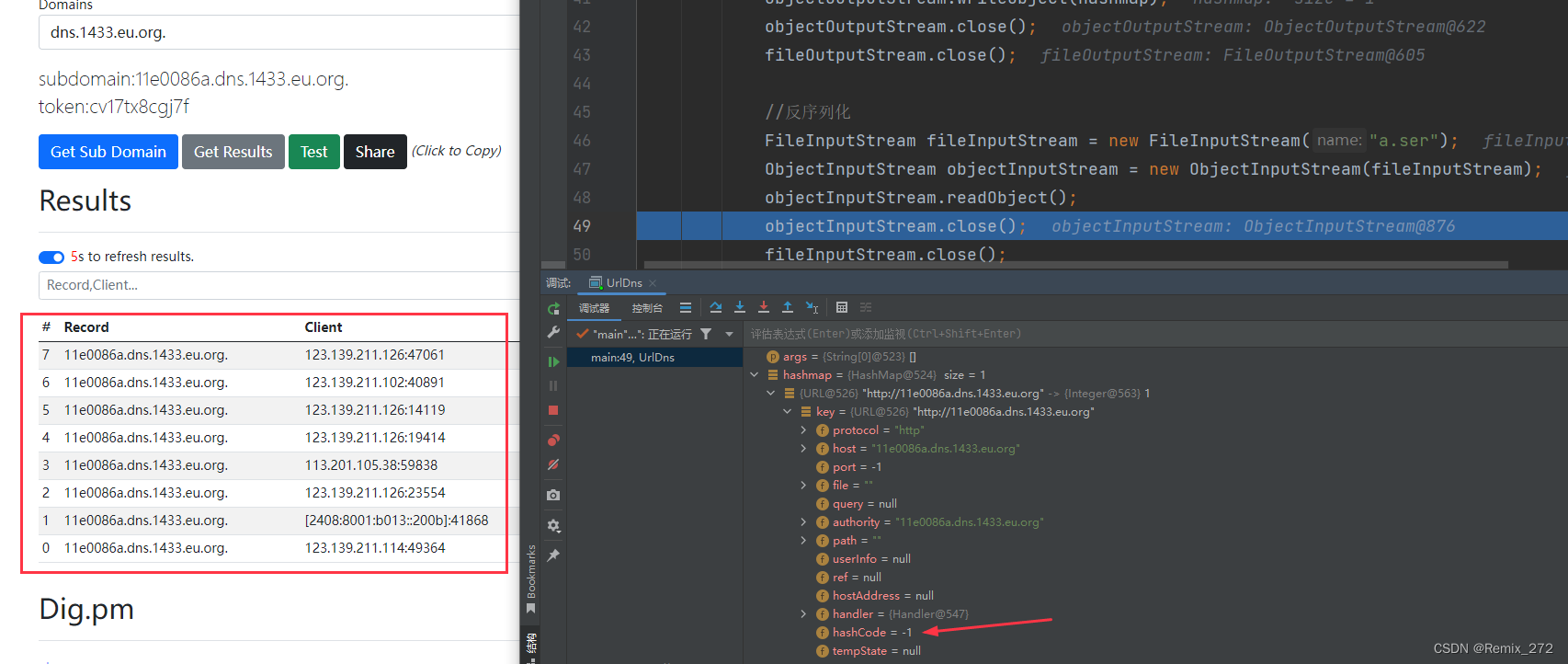Viewport: 1568px width, 664px height.
Task: Toggle the 5s auto refresh switch
Action: point(51,257)
